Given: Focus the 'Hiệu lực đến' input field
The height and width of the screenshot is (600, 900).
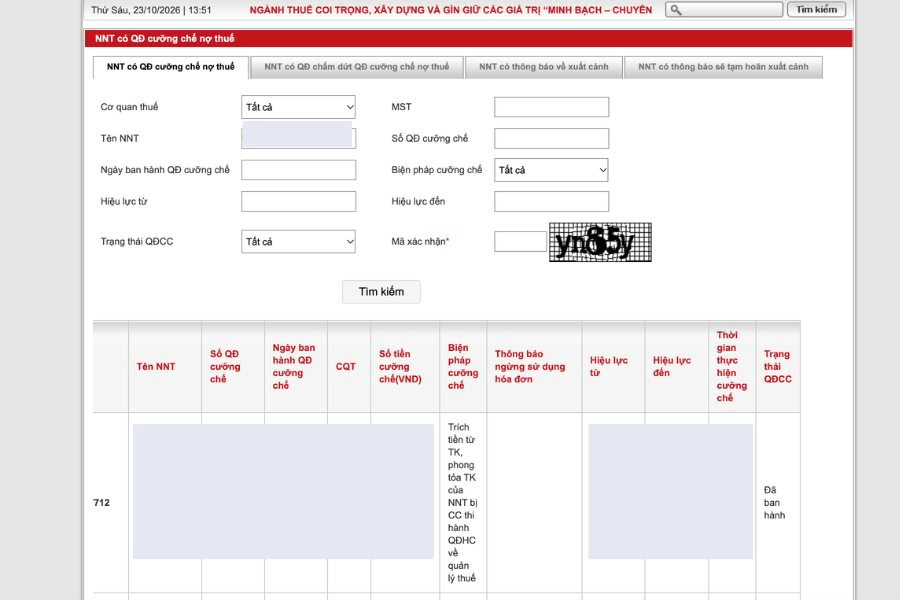Looking at the screenshot, I should (552, 202).
